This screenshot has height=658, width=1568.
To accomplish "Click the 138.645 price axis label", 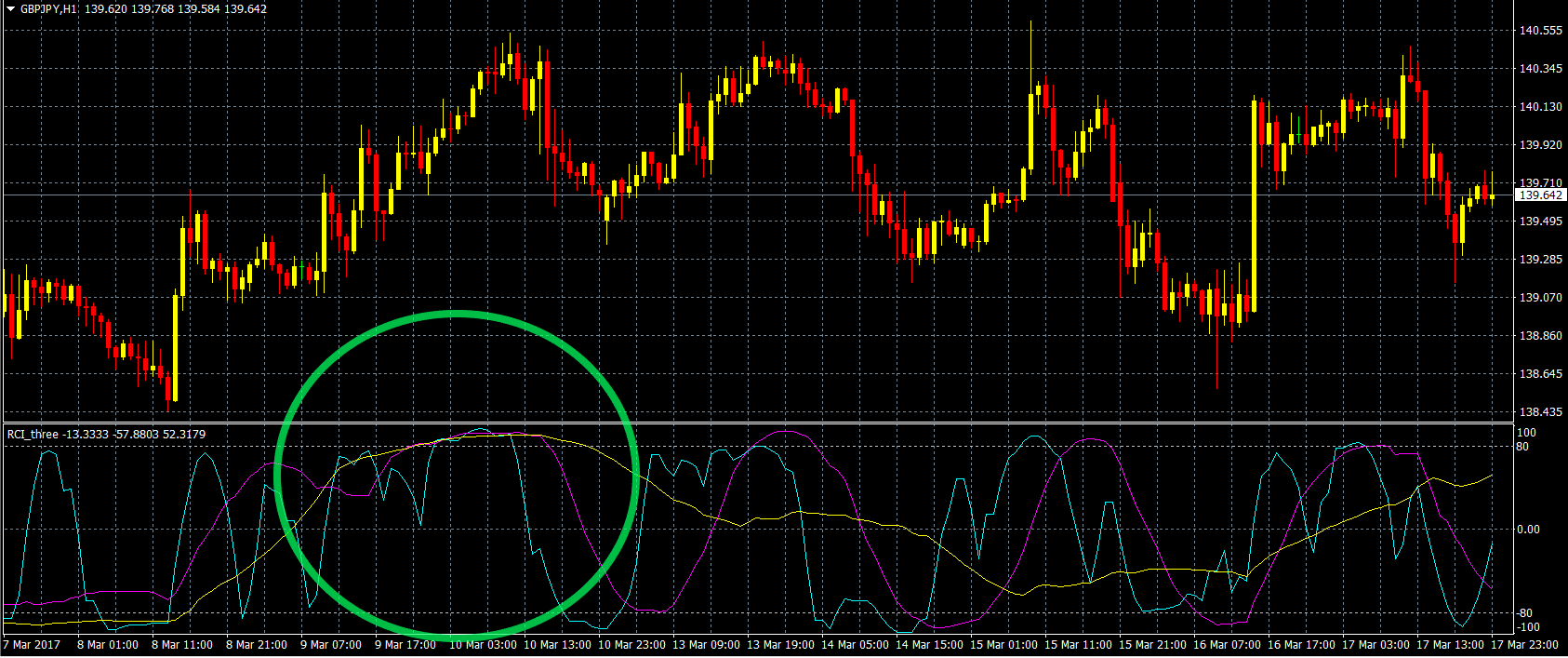I will [x=1540, y=374].
